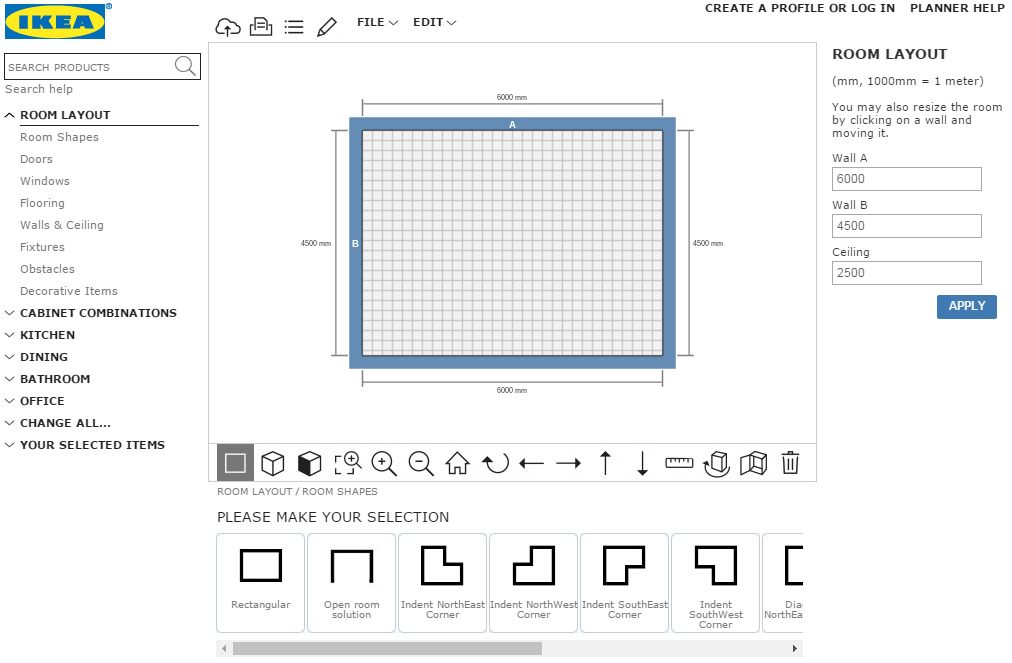Click the zoom out magnifier
The image size is (1012, 663).
[x=421, y=463]
